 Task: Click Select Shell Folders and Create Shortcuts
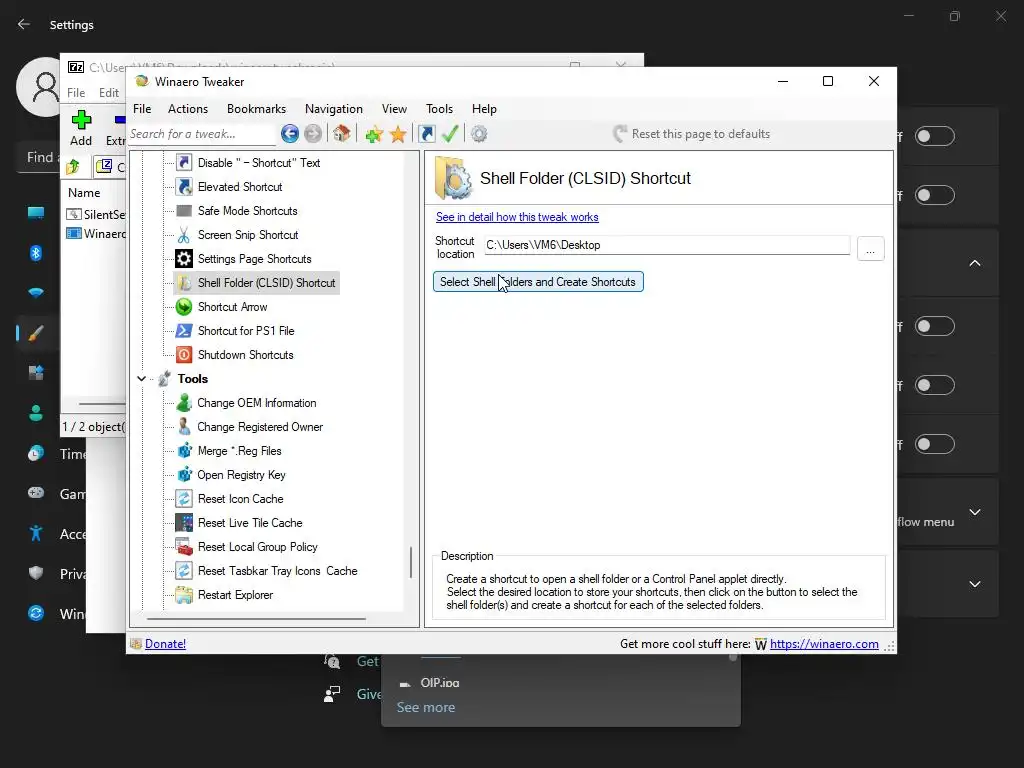[538, 282]
